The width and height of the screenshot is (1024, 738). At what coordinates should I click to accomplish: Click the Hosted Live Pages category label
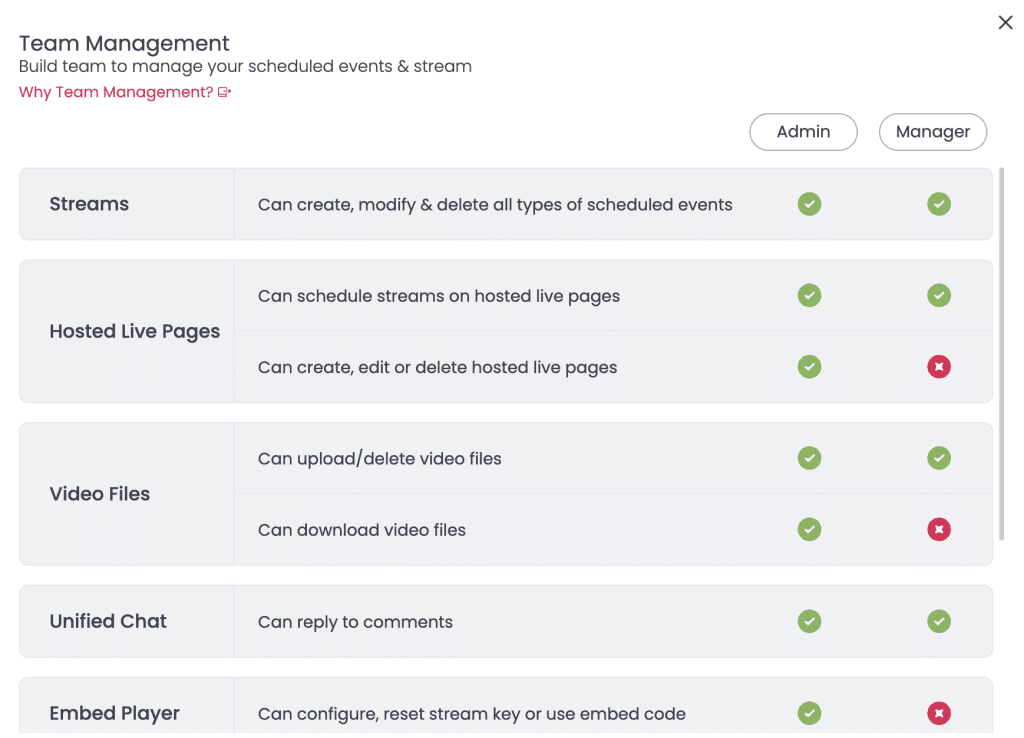pos(135,331)
